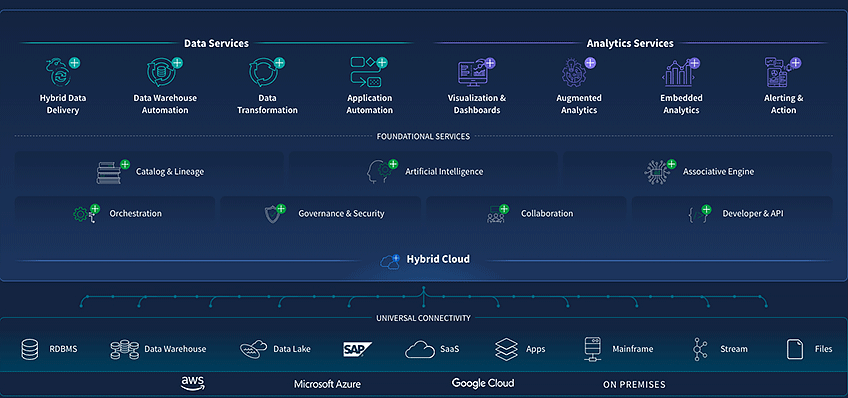The height and width of the screenshot is (398, 848).
Task: Click the Microsoft Azure label
Action: (327, 384)
